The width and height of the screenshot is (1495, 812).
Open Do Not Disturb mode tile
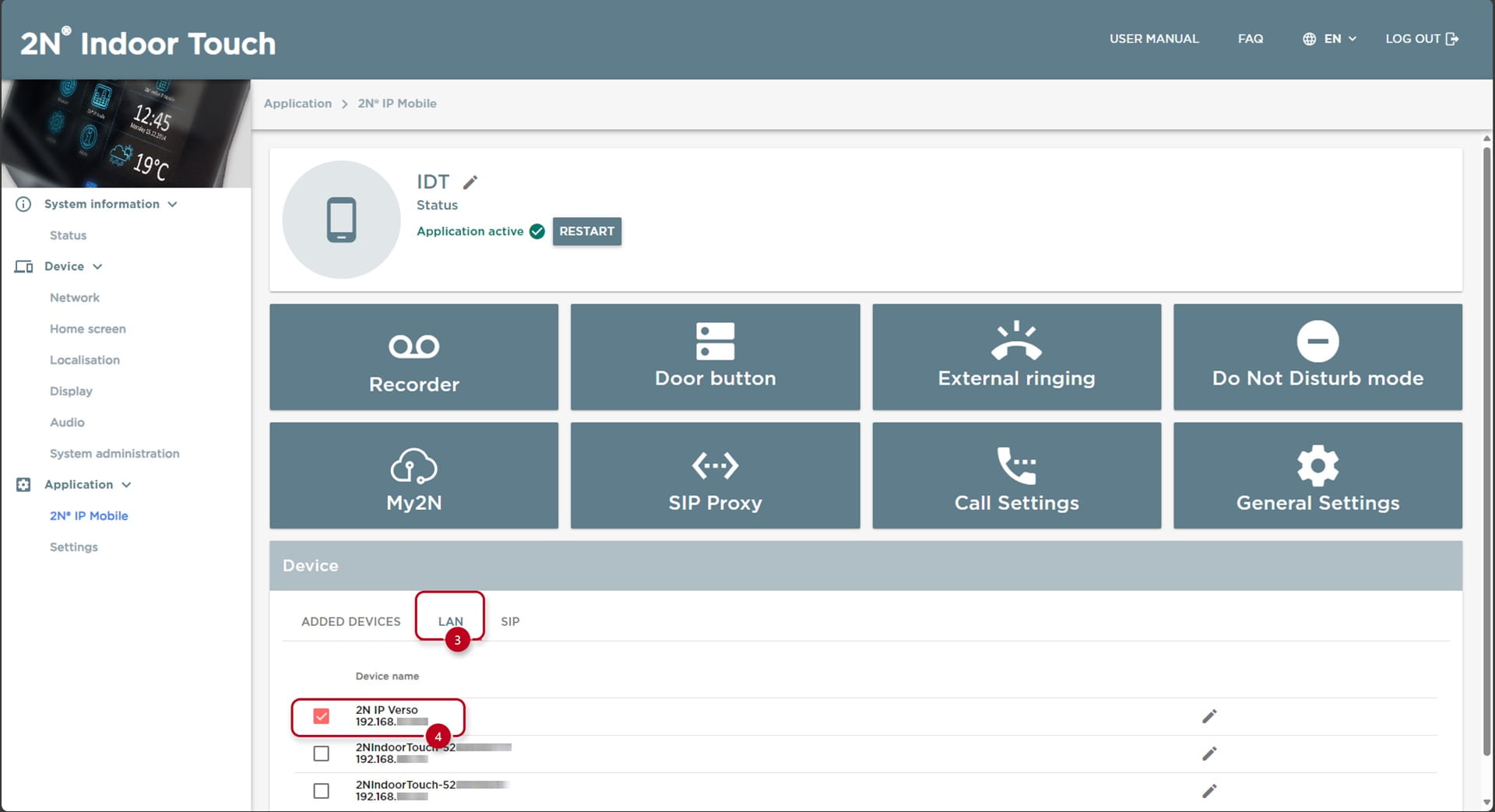pos(1317,357)
